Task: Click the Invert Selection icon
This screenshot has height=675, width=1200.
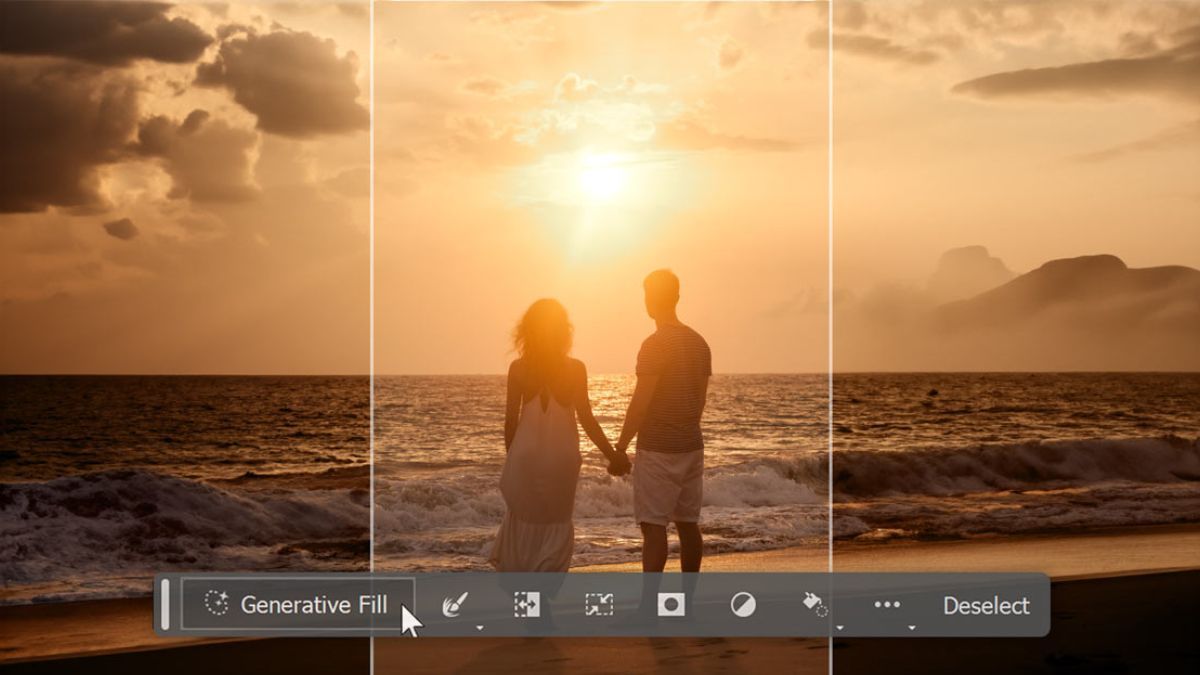Action: point(527,604)
